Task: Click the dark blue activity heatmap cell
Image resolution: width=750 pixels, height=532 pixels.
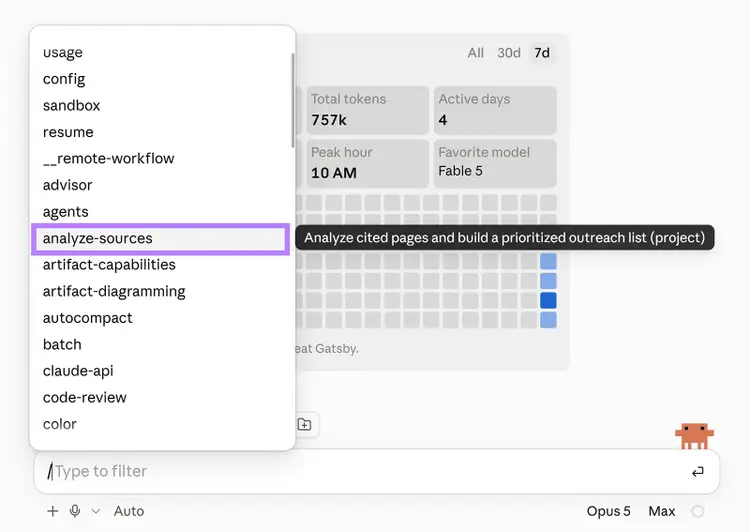Action: (x=548, y=300)
